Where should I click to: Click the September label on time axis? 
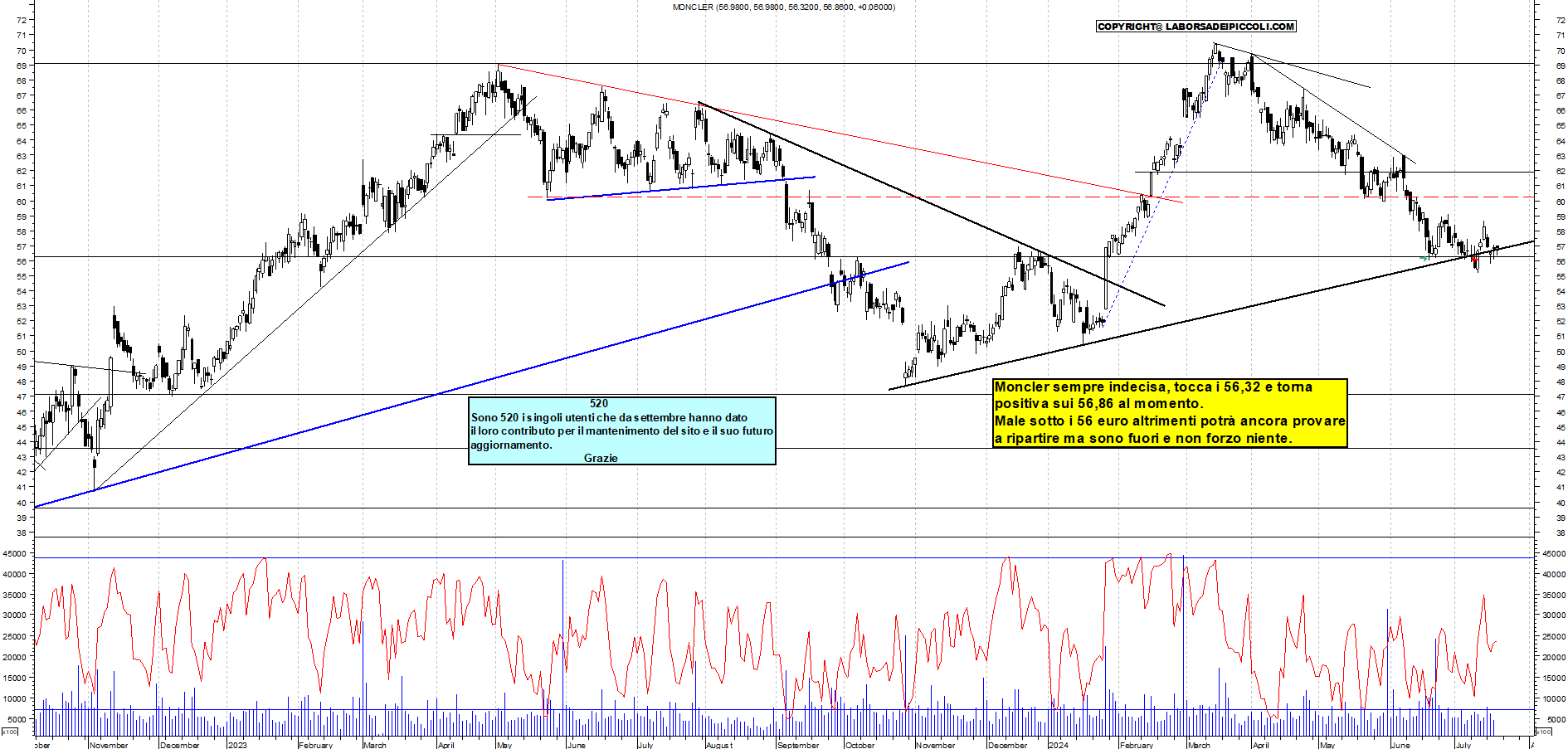(x=798, y=745)
